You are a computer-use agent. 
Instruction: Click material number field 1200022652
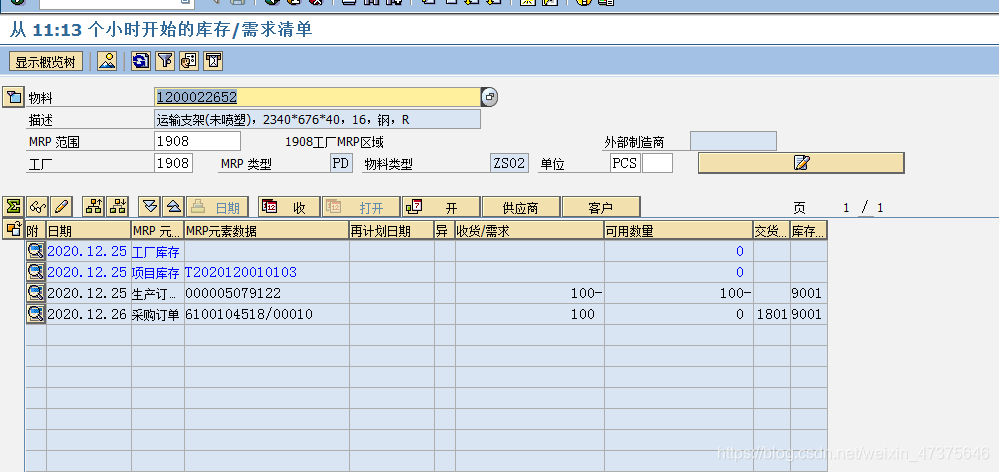click(x=317, y=97)
